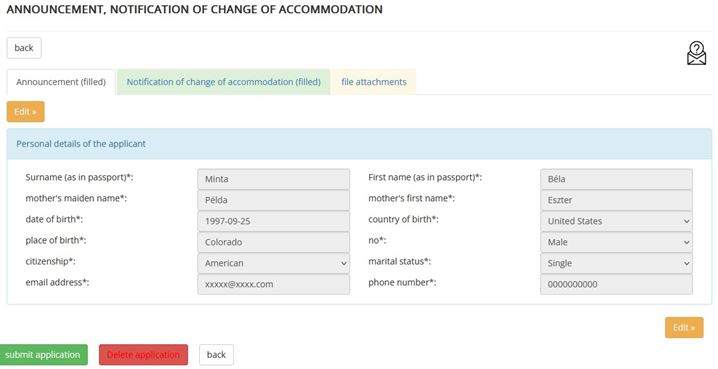Expand the marital status dropdown
This screenshot has height=369, width=718.
(616, 263)
